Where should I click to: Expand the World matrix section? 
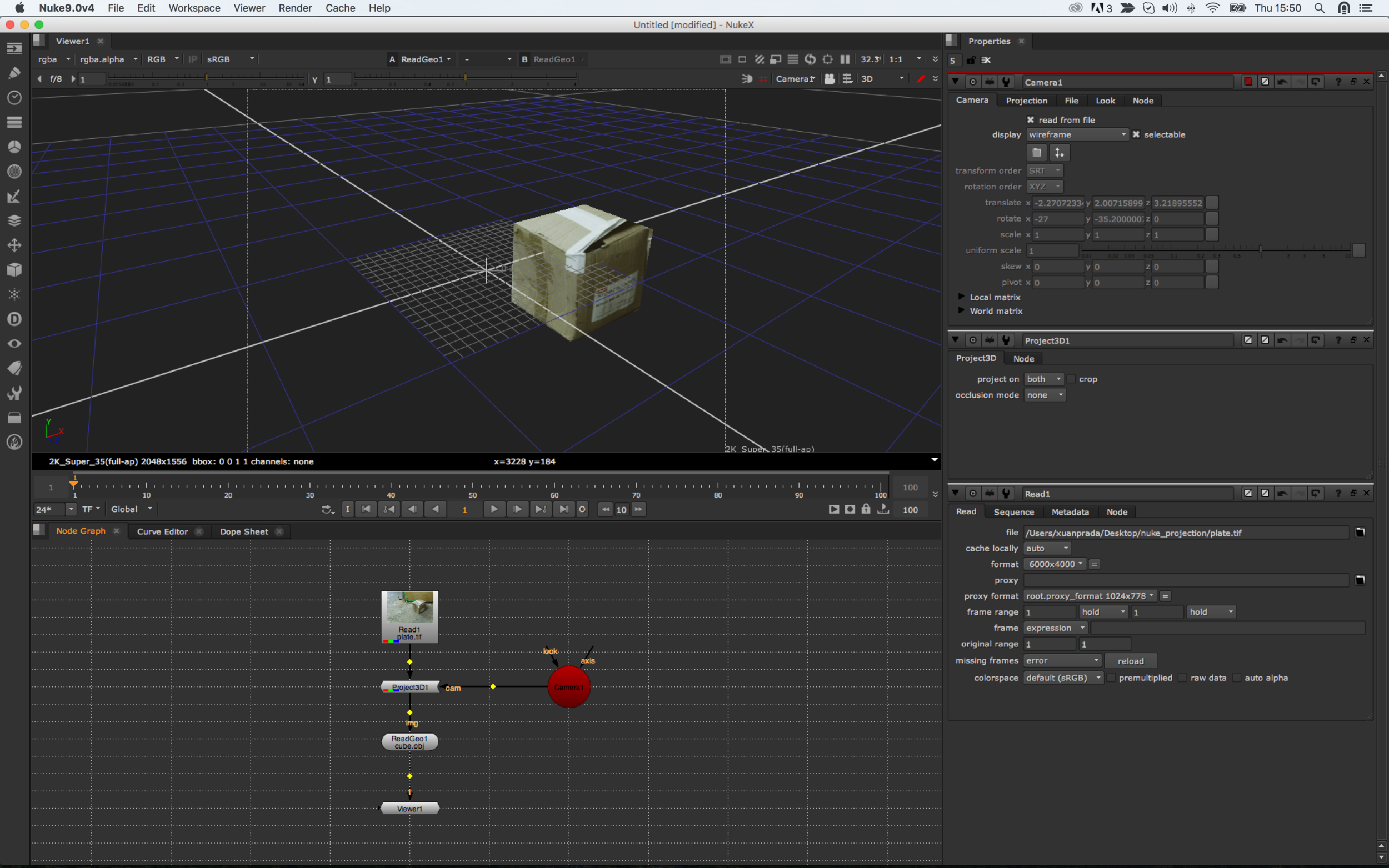[x=961, y=310]
